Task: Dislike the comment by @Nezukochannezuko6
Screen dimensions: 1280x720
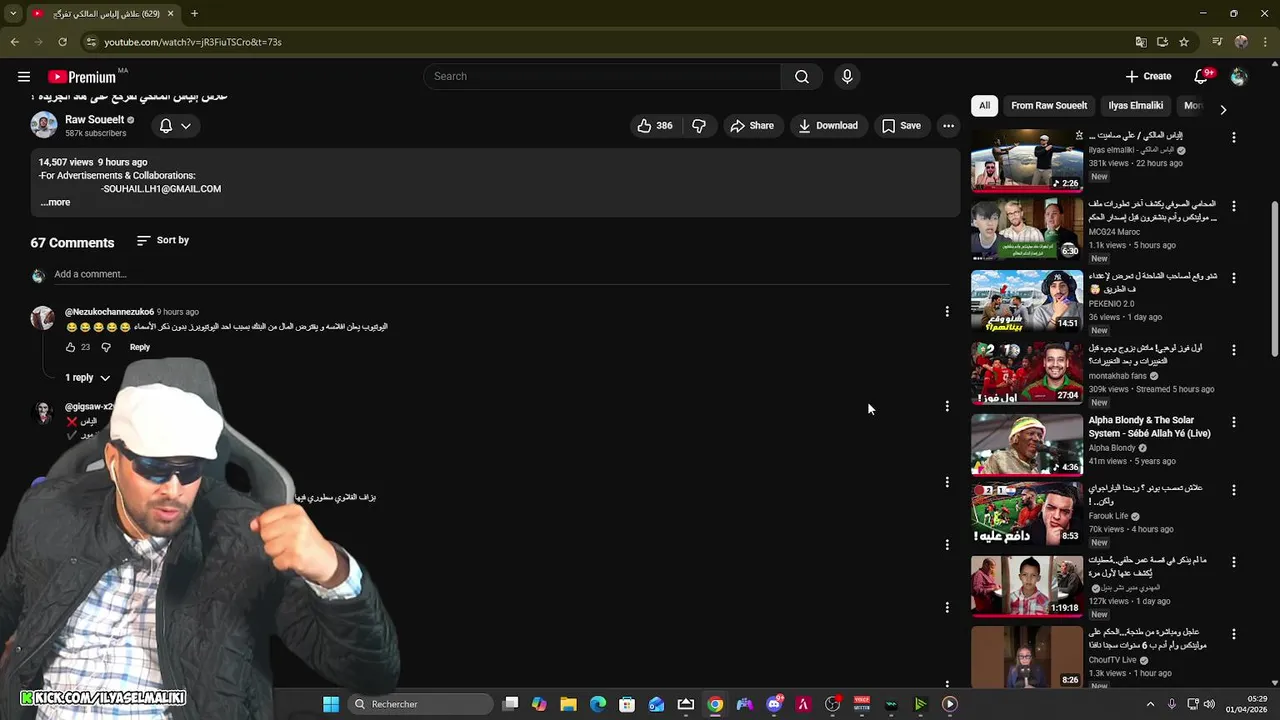Action: pos(106,347)
